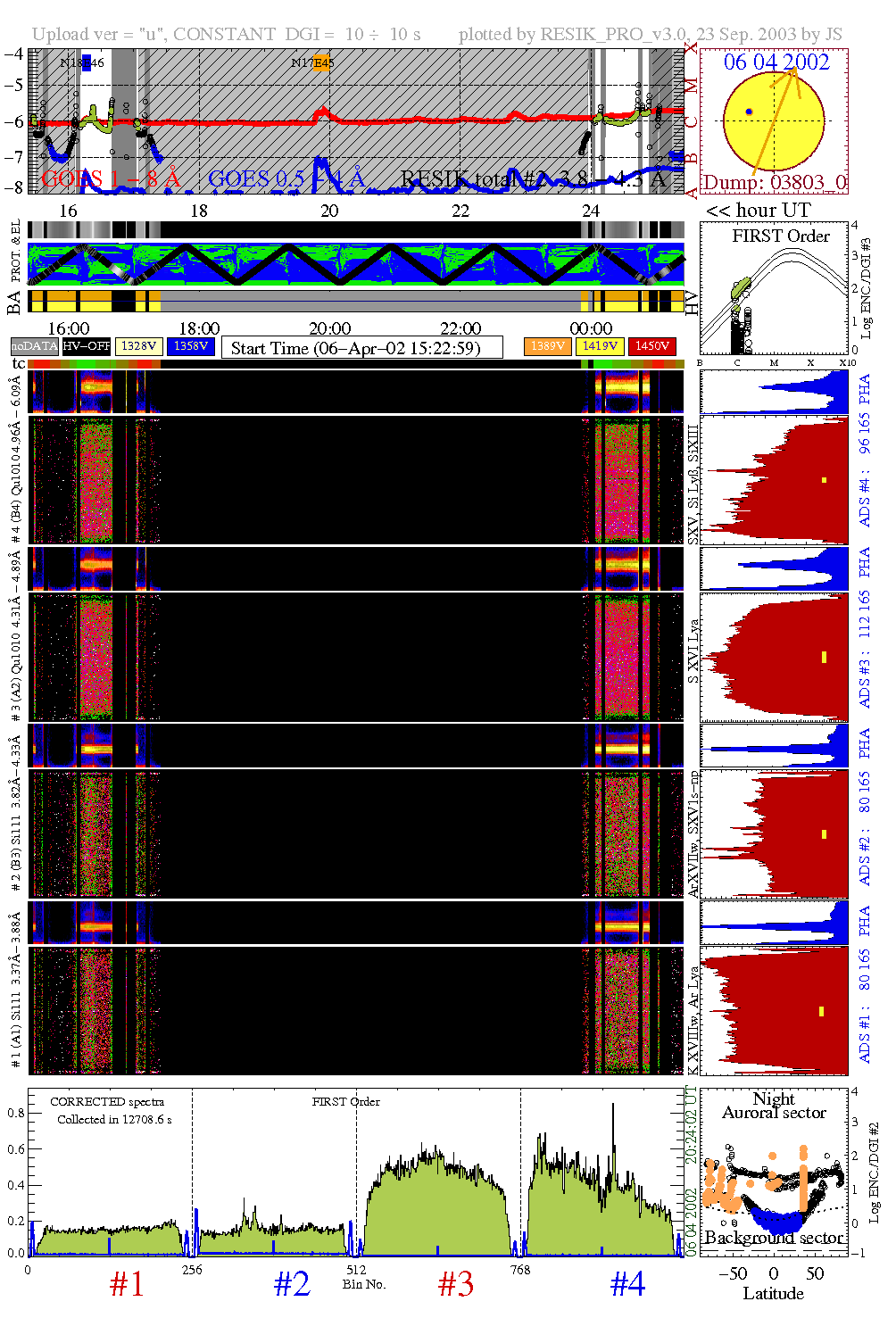Click yellow marker in ADS #1 histogram
Image resolution: width=896 pixels, height=1318 pixels.
[821, 1011]
